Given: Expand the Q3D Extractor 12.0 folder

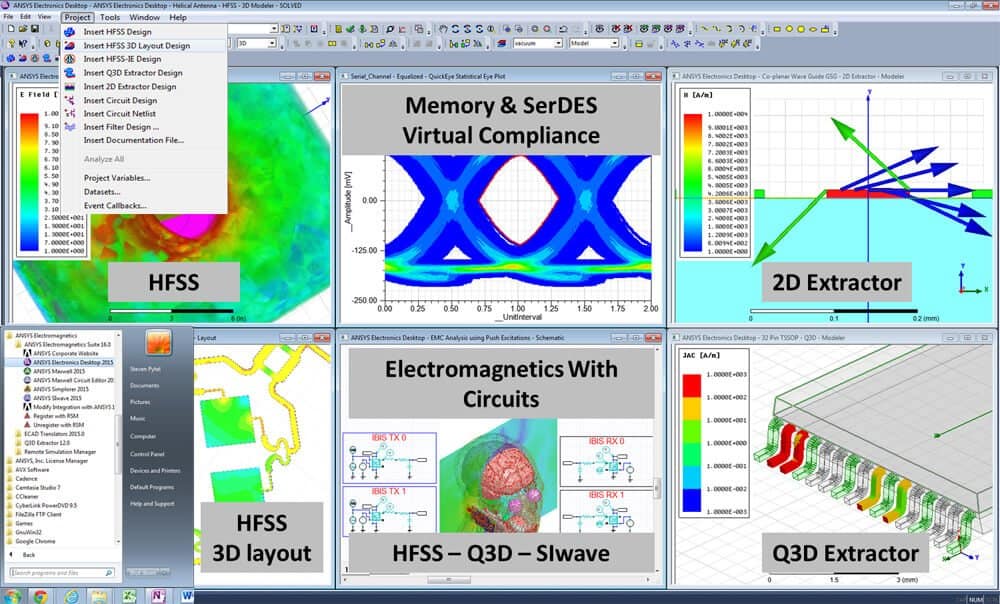Looking at the screenshot, I should (x=41, y=443).
